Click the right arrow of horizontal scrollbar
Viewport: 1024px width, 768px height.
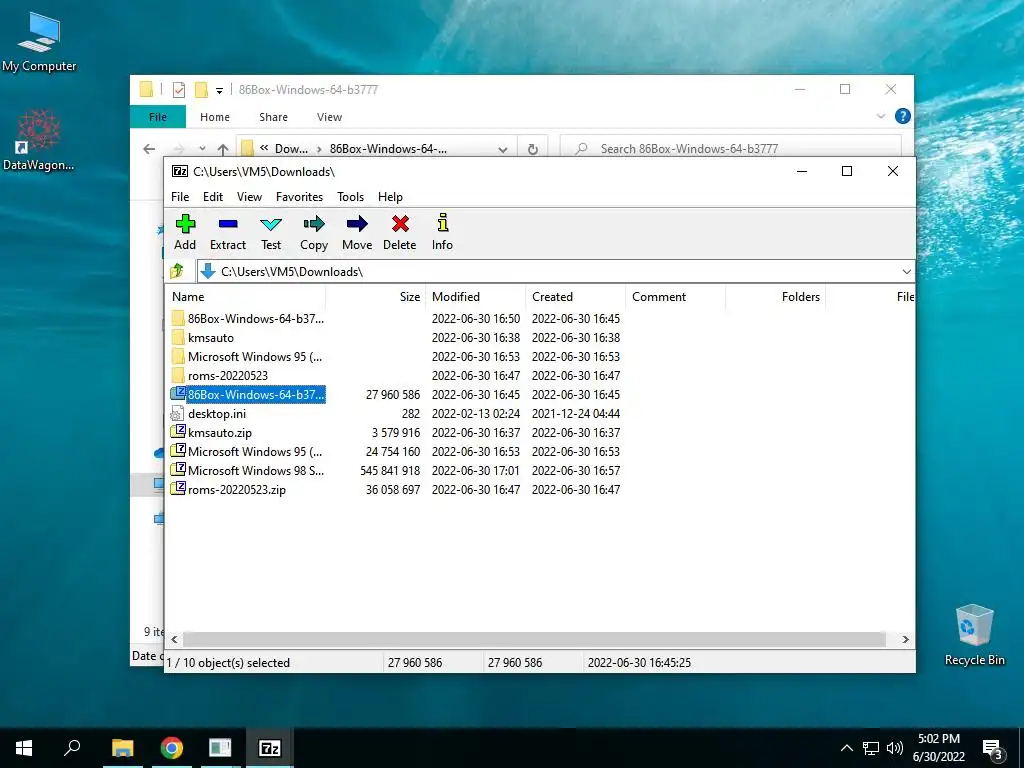tap(905, 639)
